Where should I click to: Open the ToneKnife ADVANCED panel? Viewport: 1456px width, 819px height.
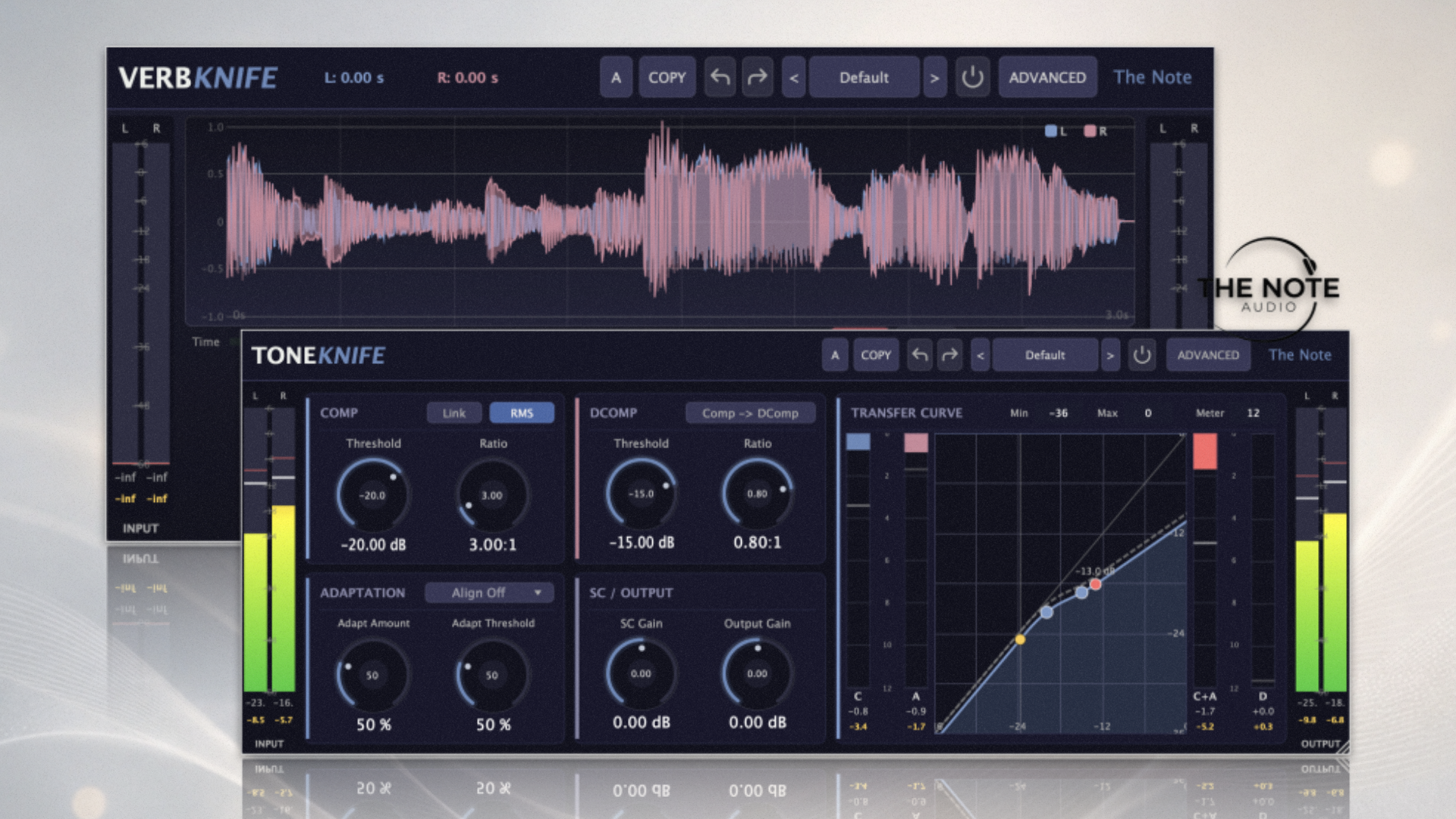point(1208,355)
